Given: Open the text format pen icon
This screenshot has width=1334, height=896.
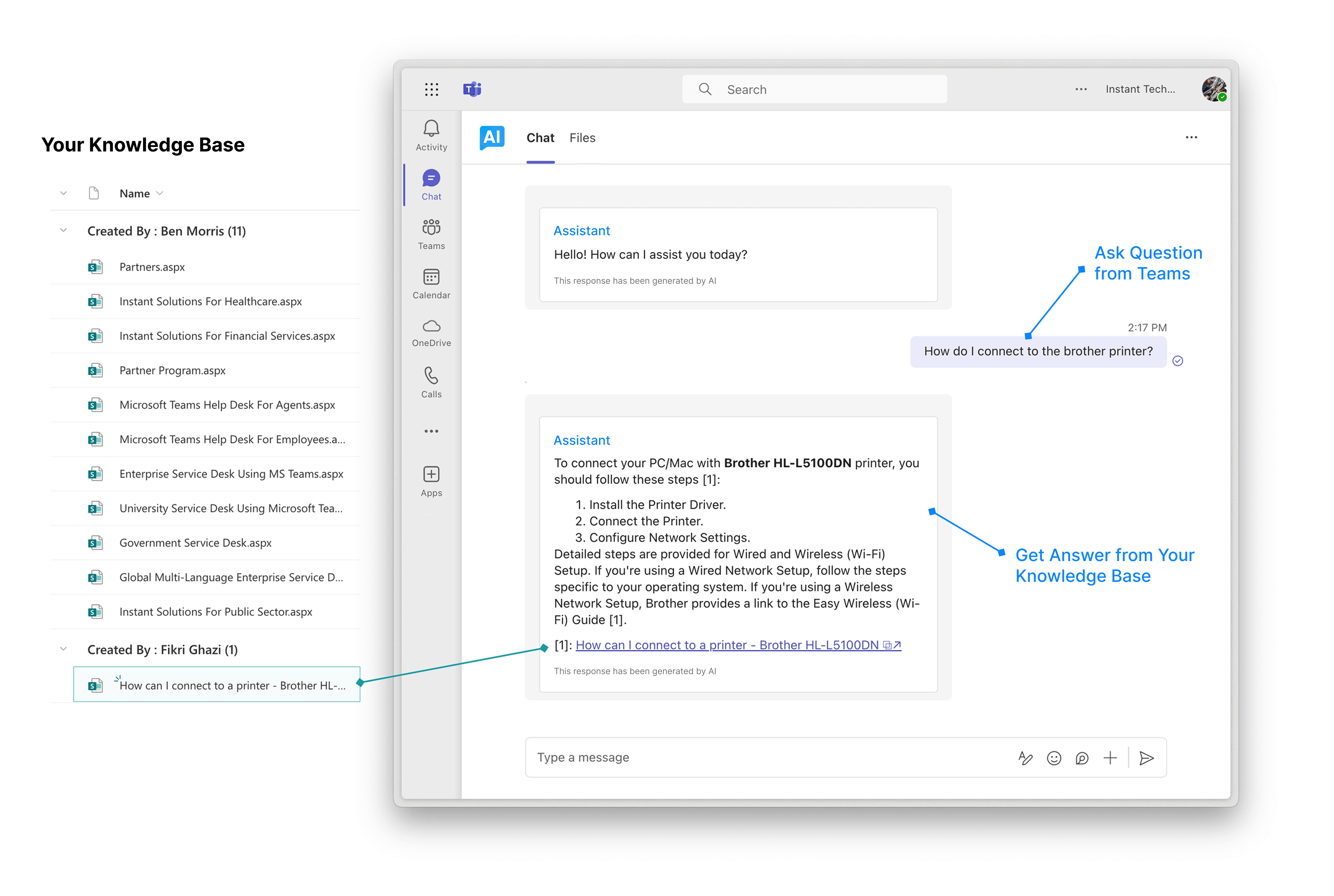Looking at the screenshot, I should pos(1025,758).
